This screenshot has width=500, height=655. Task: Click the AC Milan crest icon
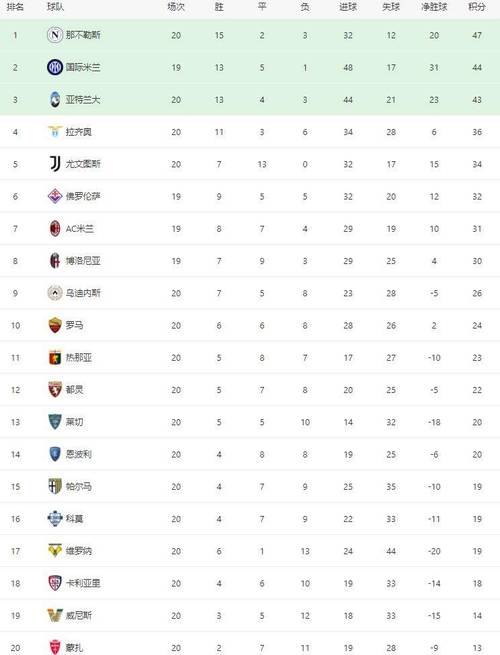55,228
